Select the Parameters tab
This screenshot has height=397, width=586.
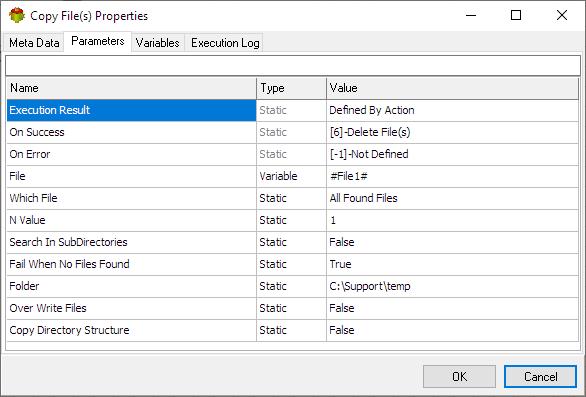pos(98,41)
